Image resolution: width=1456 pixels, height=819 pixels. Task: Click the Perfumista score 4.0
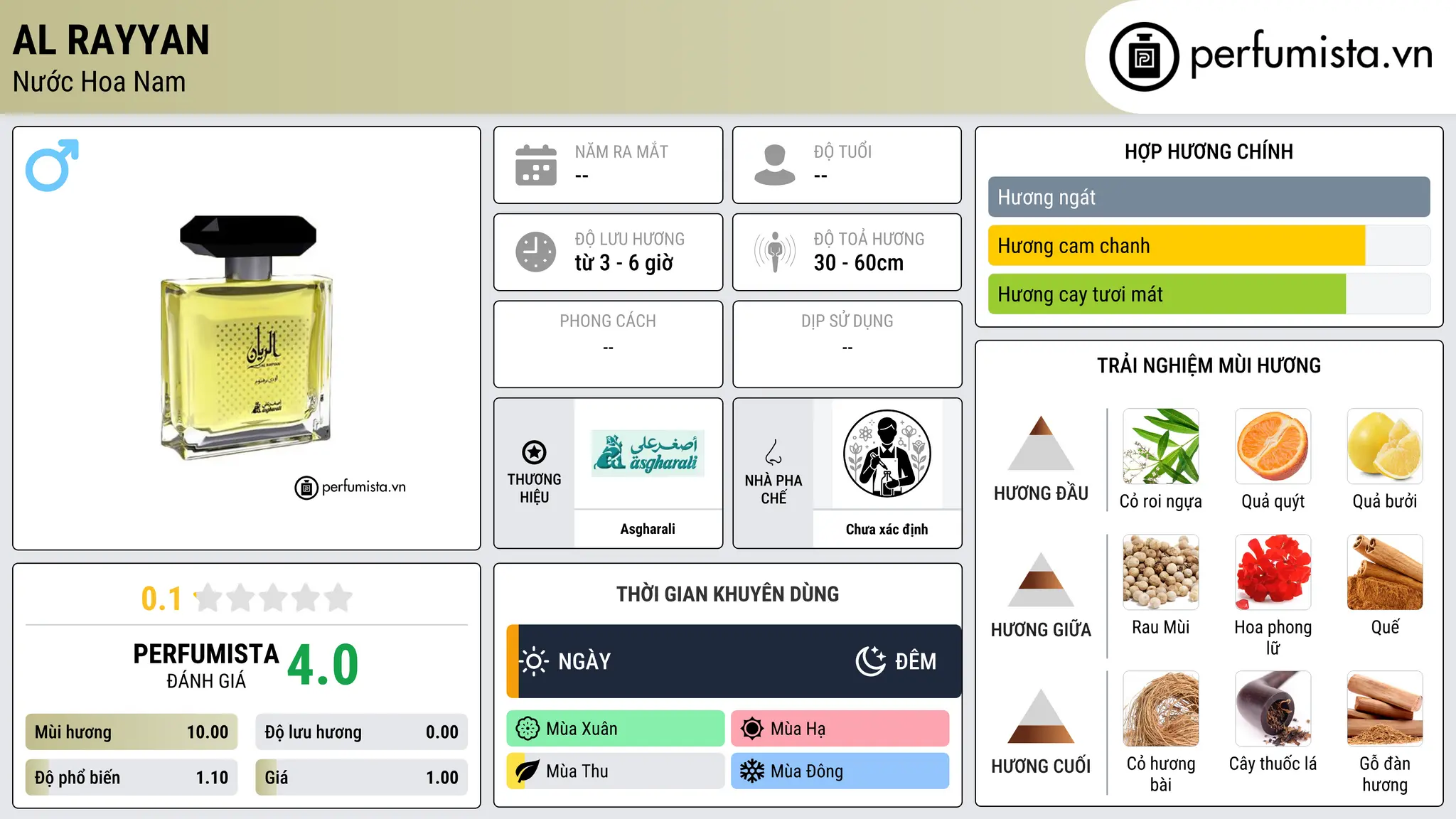pyautogui.click(x=323, y=665)
